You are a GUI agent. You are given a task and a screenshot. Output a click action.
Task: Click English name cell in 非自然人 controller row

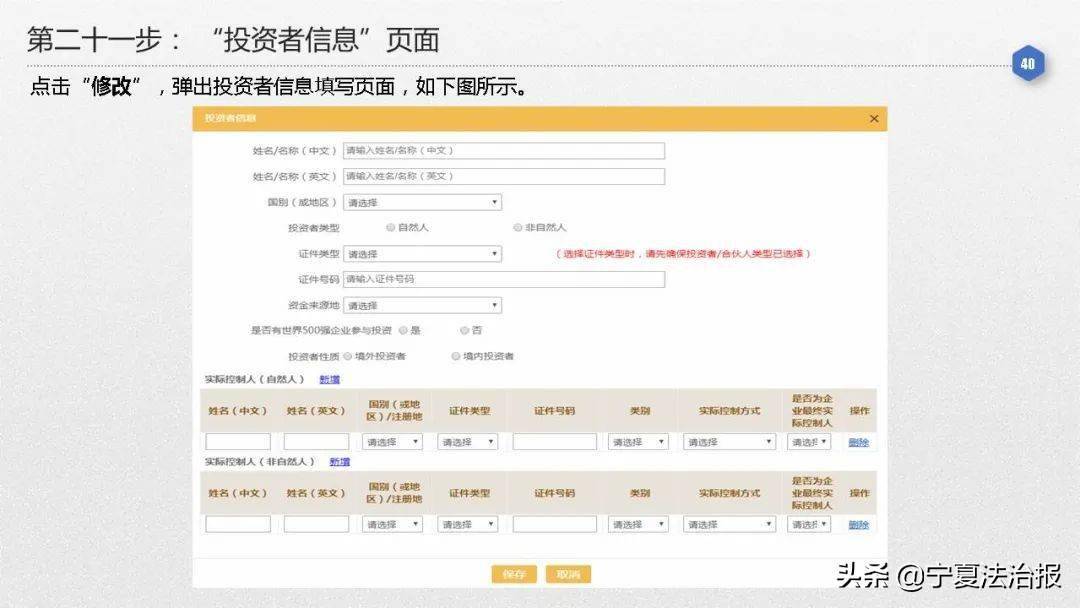pos(316,525)
